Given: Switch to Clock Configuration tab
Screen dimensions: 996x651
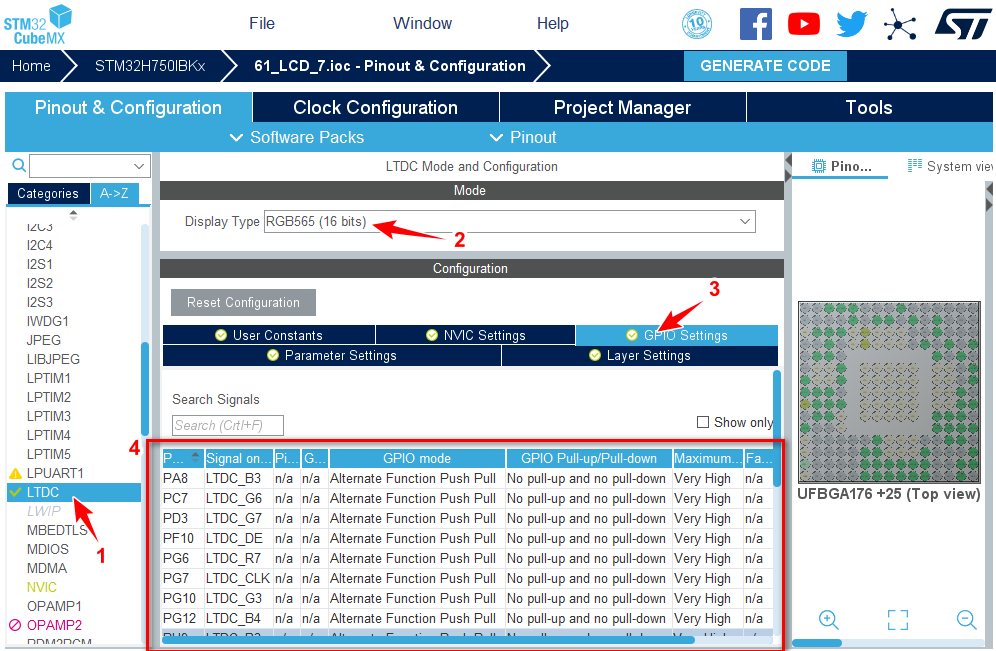Looking at the screenshot, I should [x=375, y=107].
